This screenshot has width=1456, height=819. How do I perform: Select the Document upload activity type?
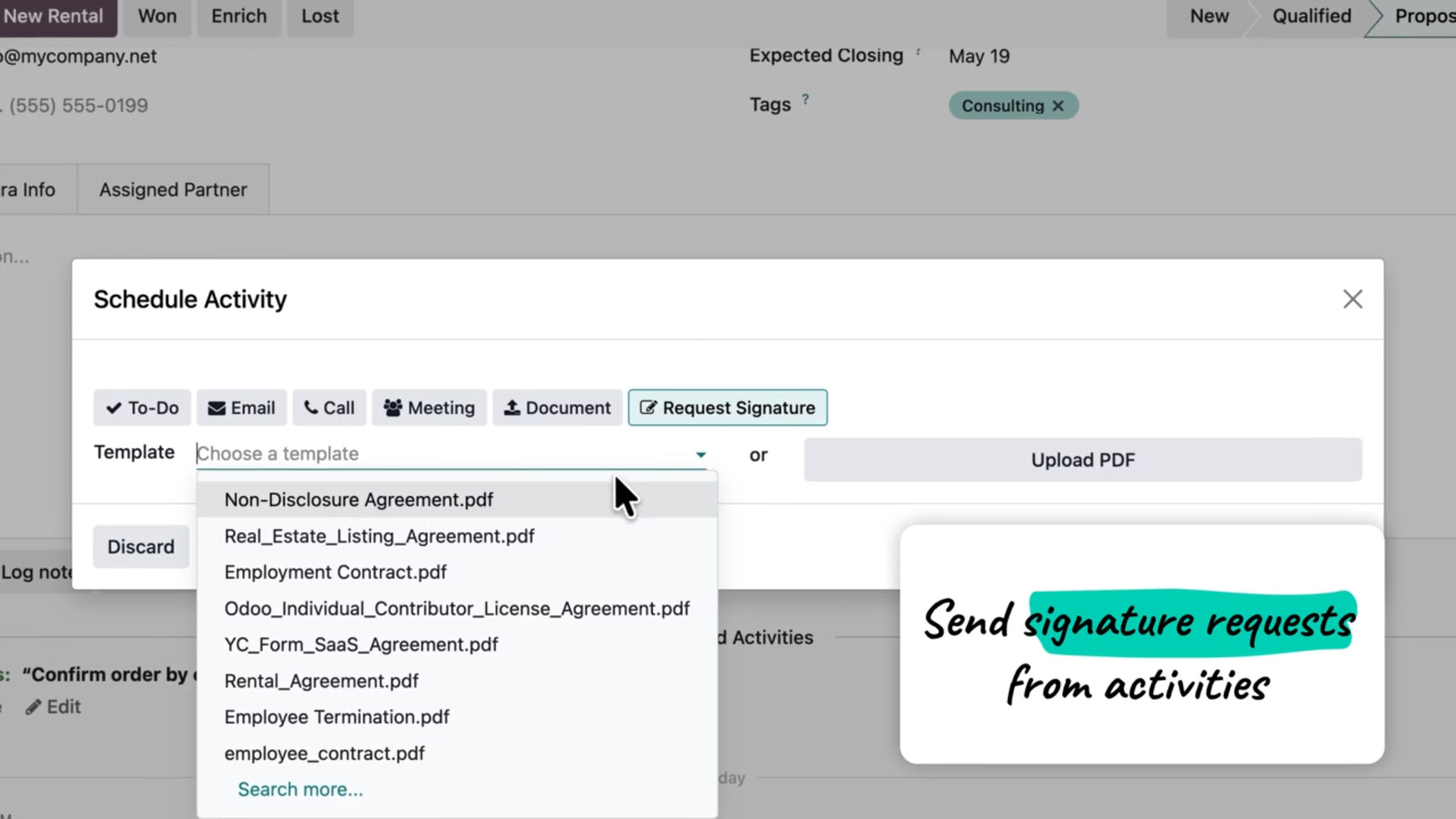pyautogui.click(x=557, y=407)
